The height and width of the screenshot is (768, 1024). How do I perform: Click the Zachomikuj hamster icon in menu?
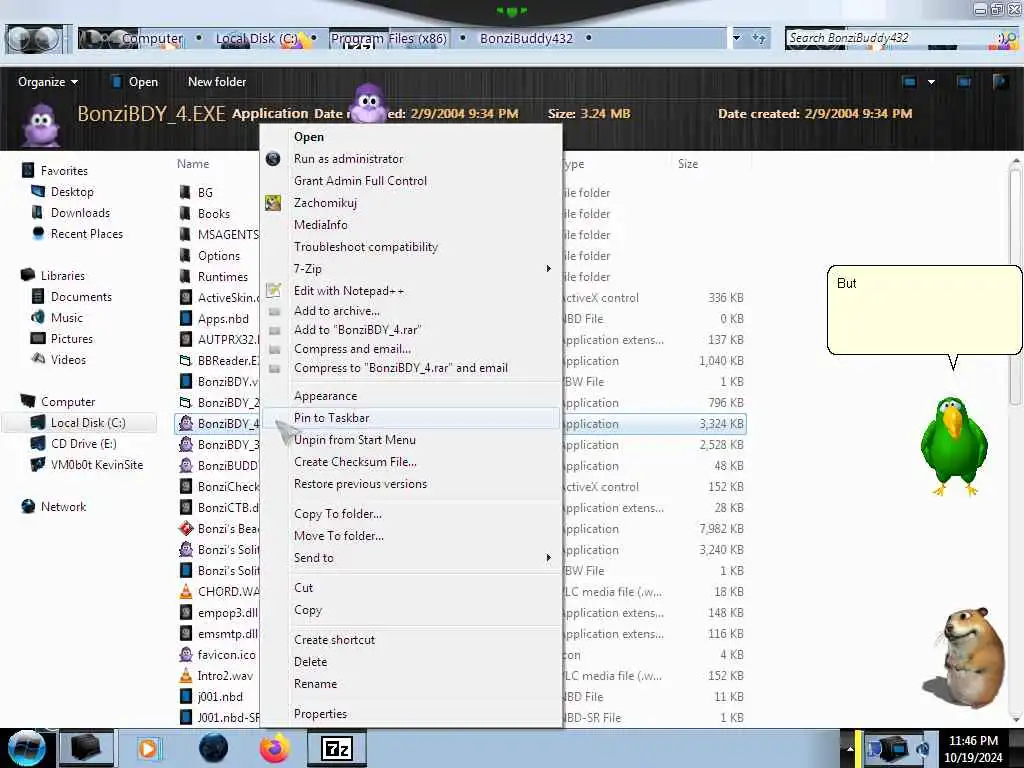pos(273,203)
